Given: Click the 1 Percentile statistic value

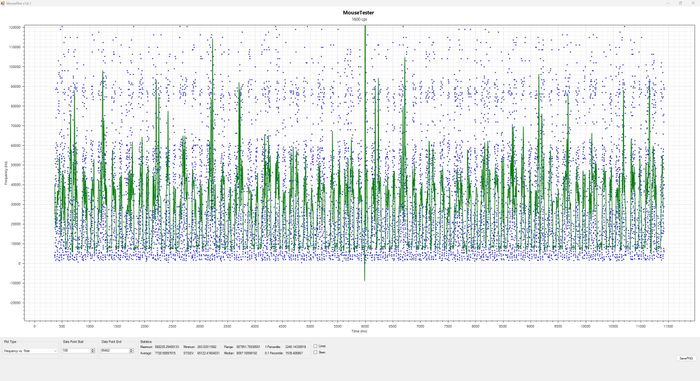Looking at the screenshot, I should (296, 347).
